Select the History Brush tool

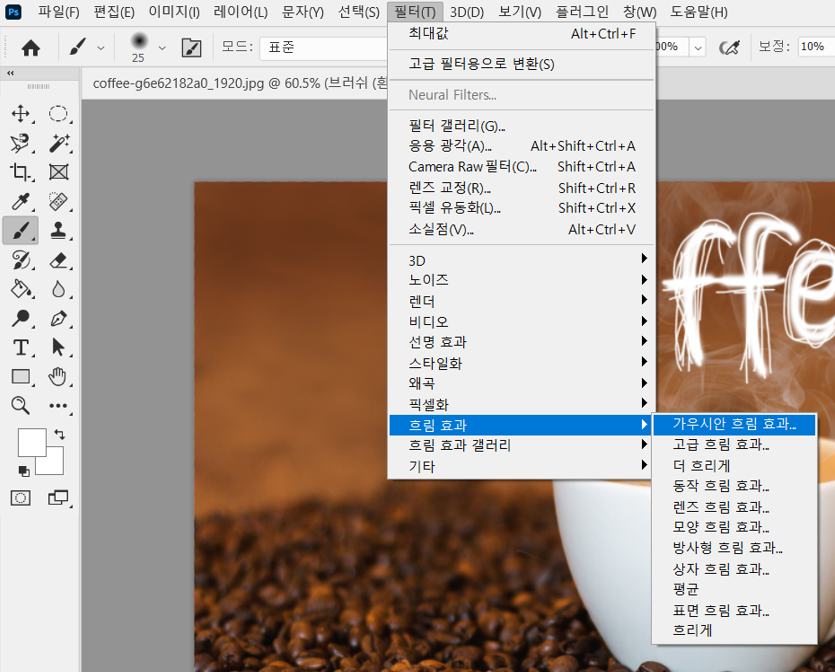coord(21,260)
